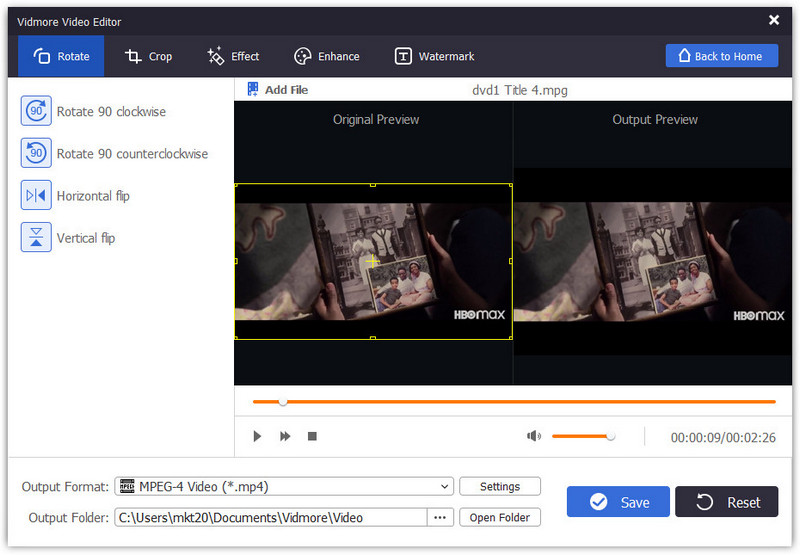Go Back to Home
Viewport: 800px width, 555px height.
[x=722, y=56]
